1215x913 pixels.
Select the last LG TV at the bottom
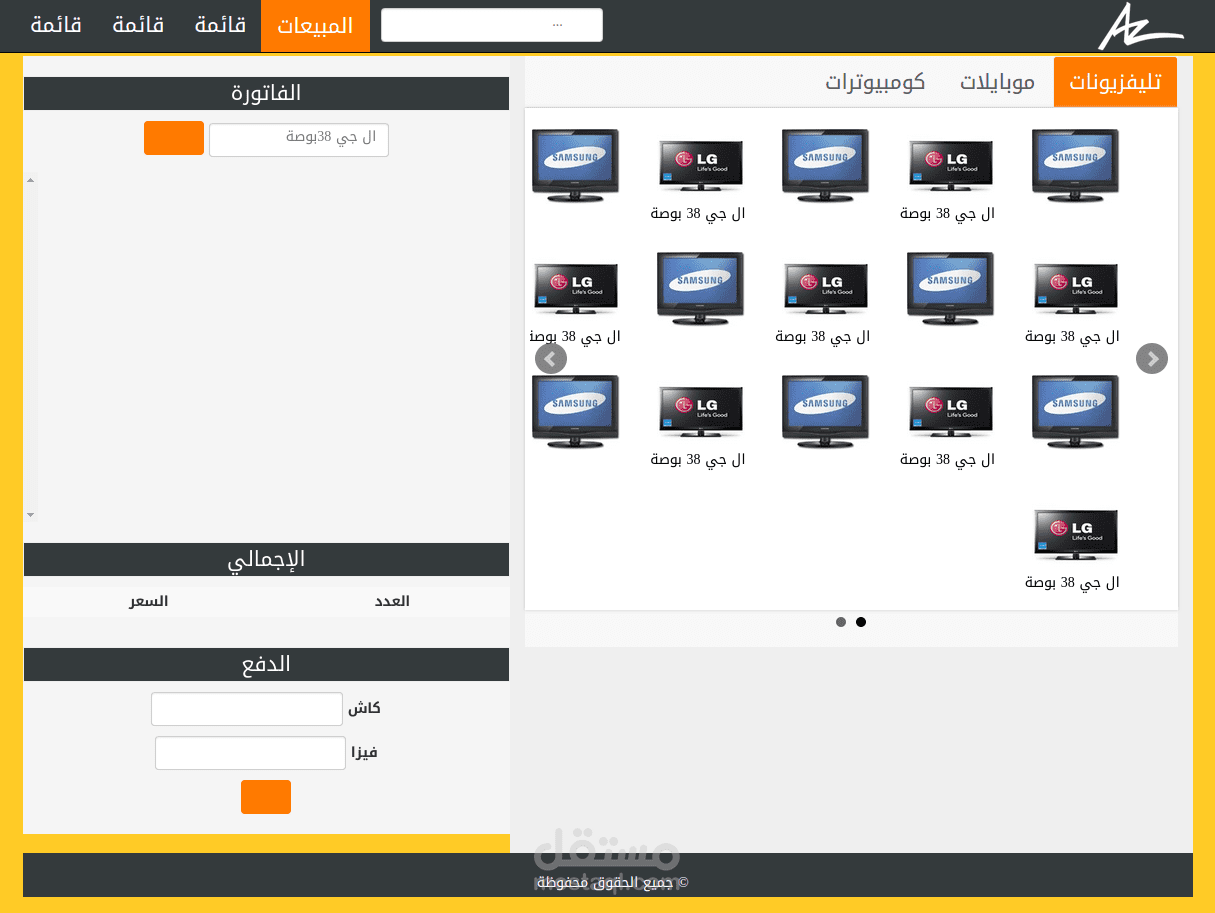[x=1075, y=534]
